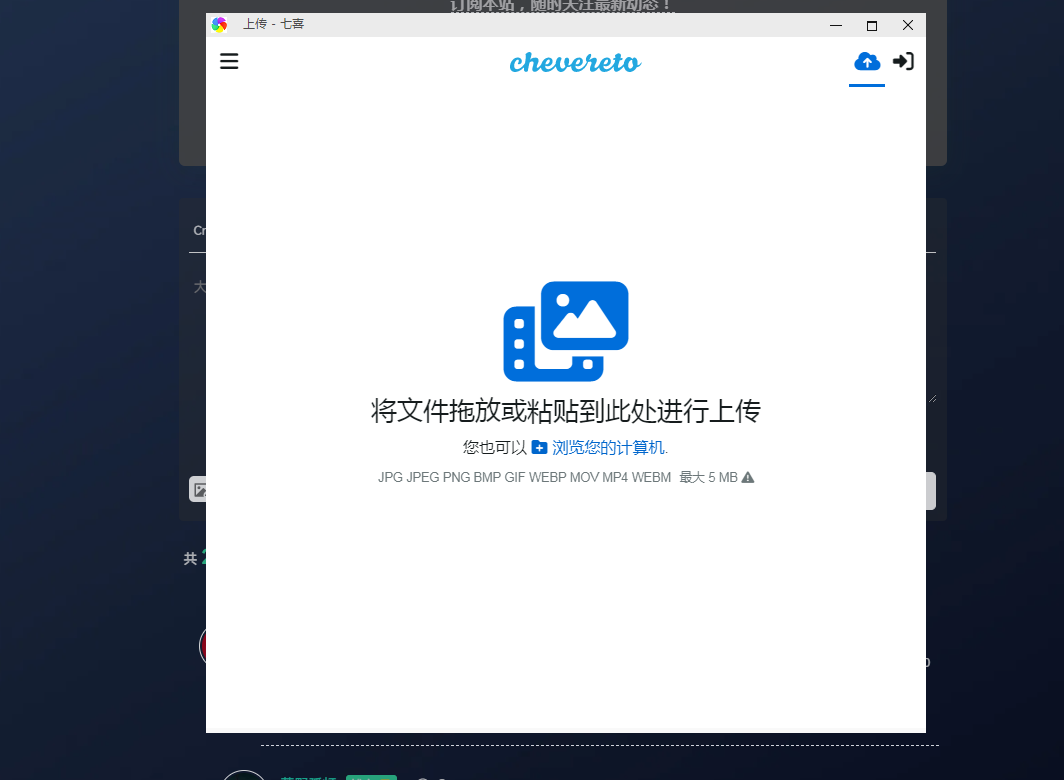Click the colorful app icon in the title bar
The width and height of the screenshot is (1064, 780).
click(x=220, y=25)
